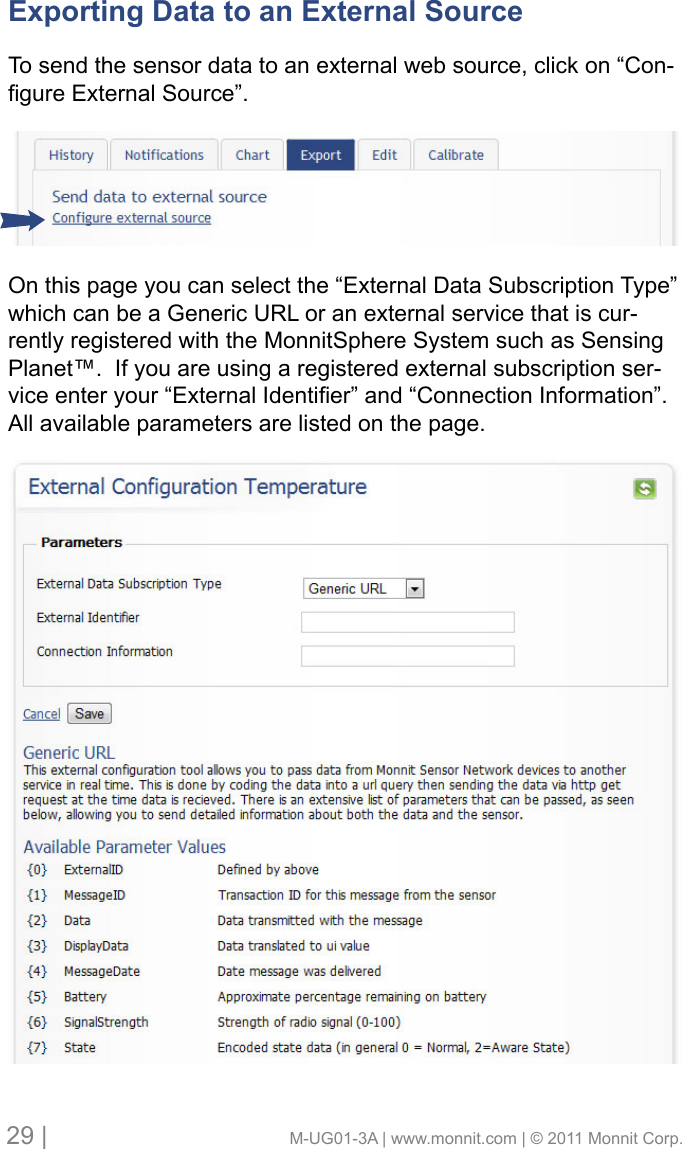This screenshot has width=682, height=1149.
Task: Go to the Edit tab
Action: 384,155
